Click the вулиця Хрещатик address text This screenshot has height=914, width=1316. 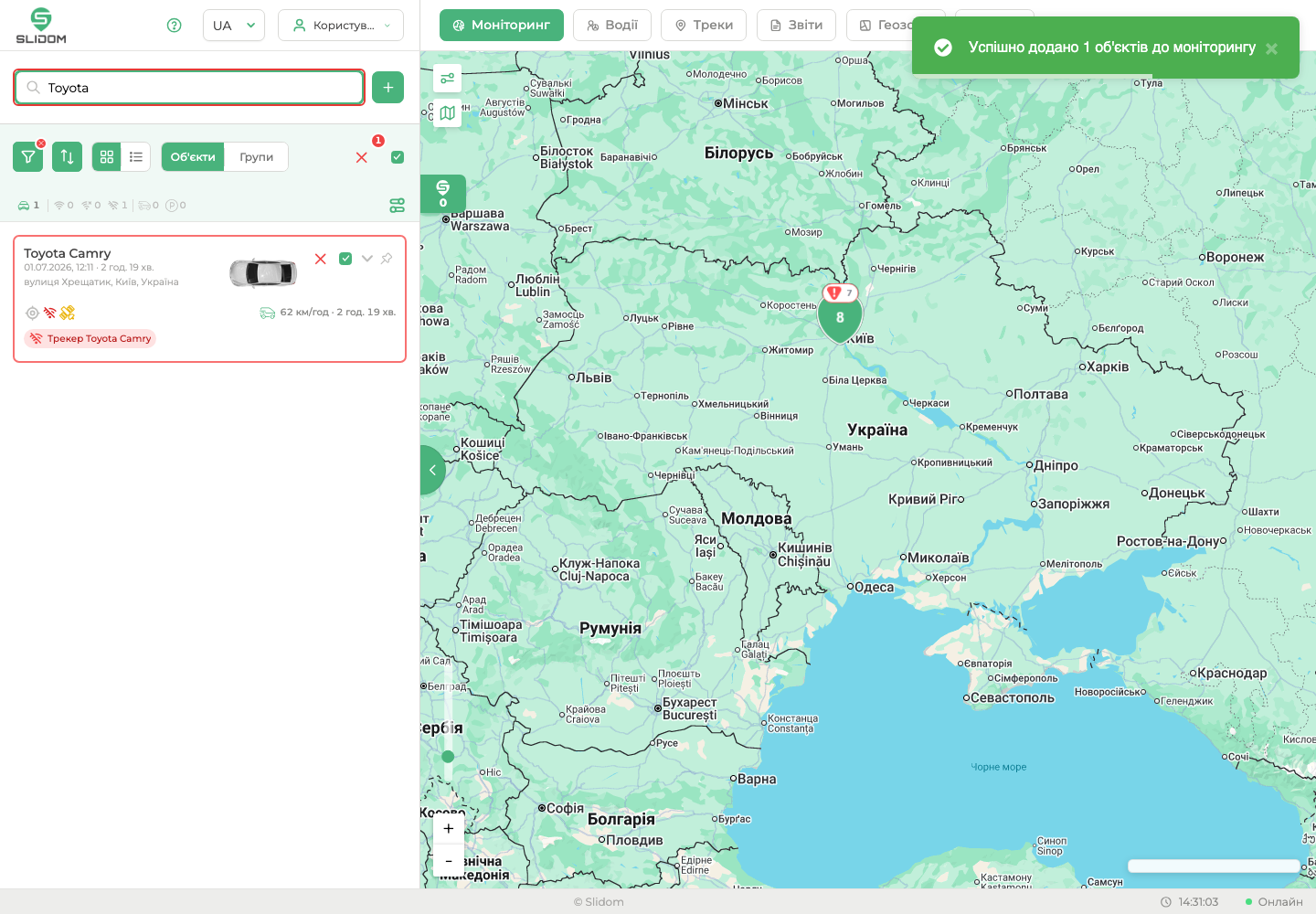point(101,282)
